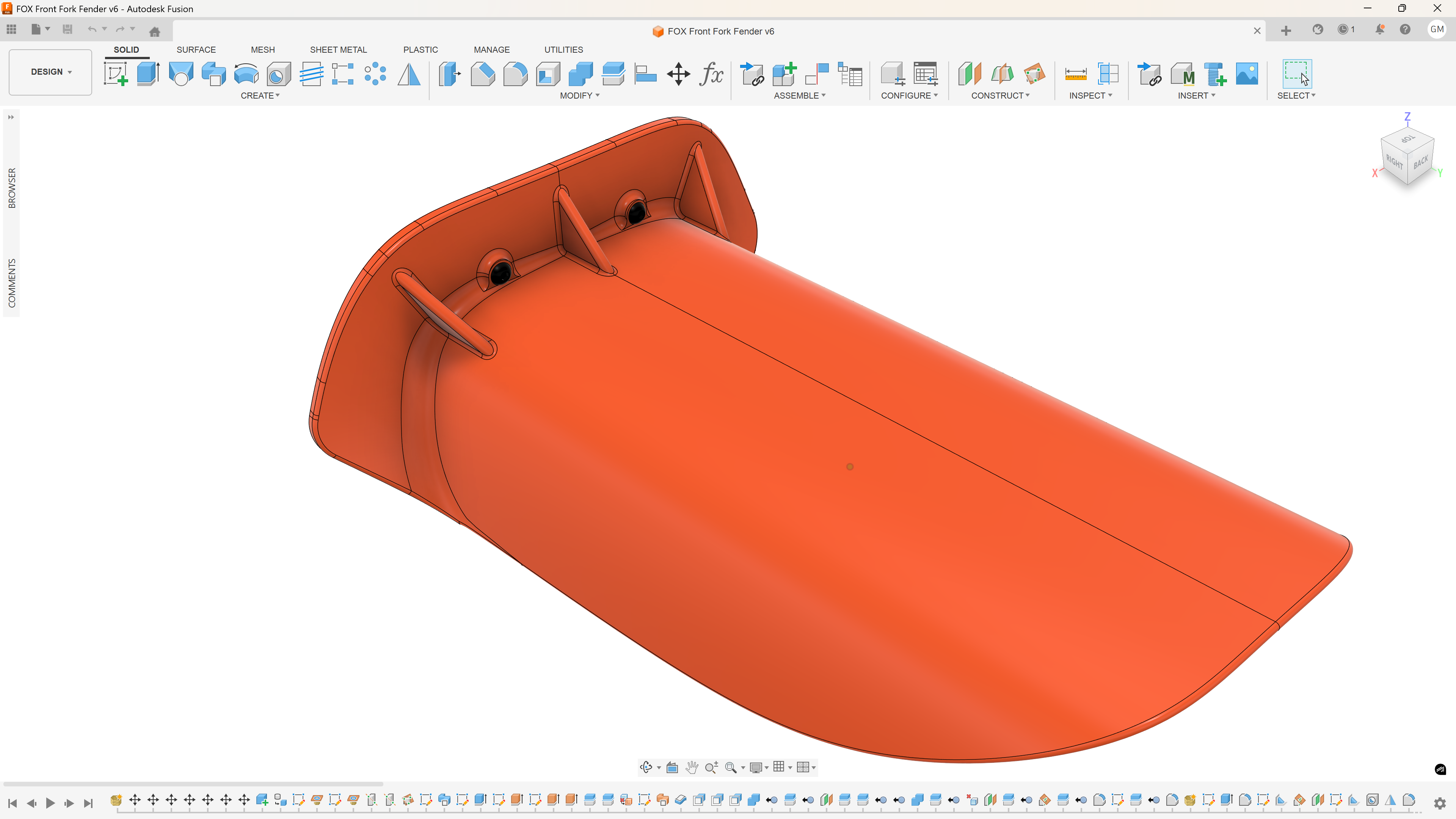Click the timeline horizontal scrollbar
The width and height of the screenshot is (1456, 819).
tap(193, 784)
